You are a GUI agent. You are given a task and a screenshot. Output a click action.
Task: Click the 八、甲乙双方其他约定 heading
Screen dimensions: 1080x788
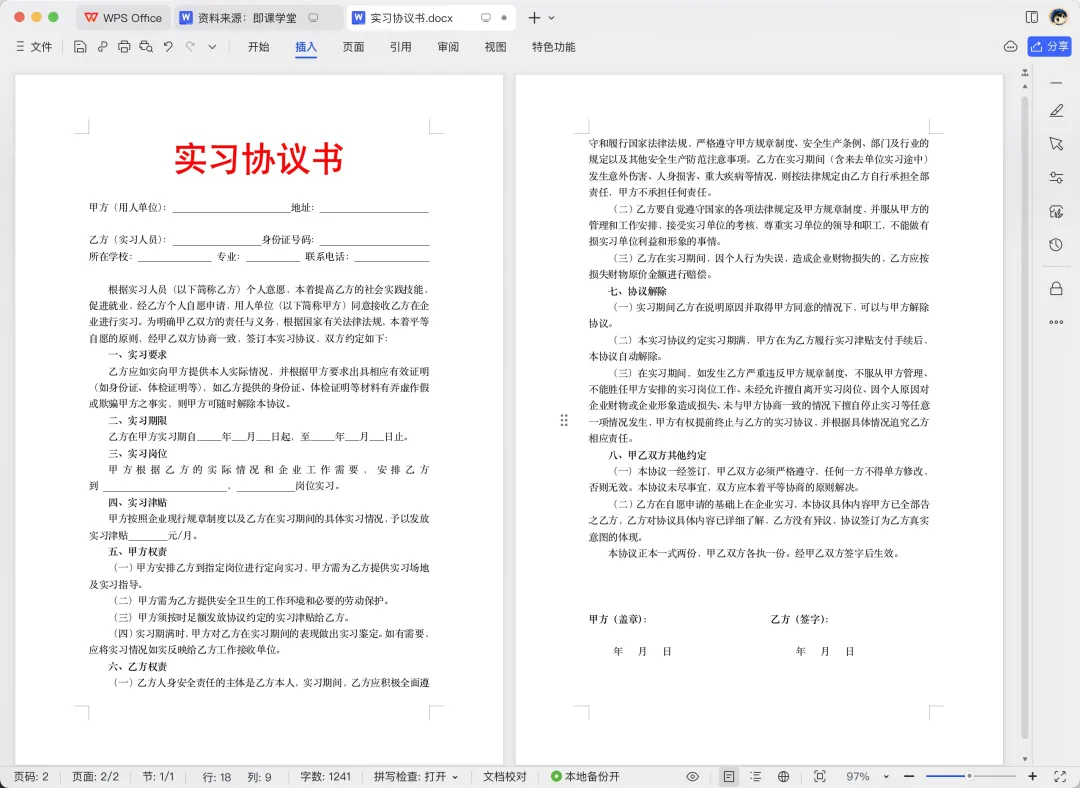click(657, 455)
